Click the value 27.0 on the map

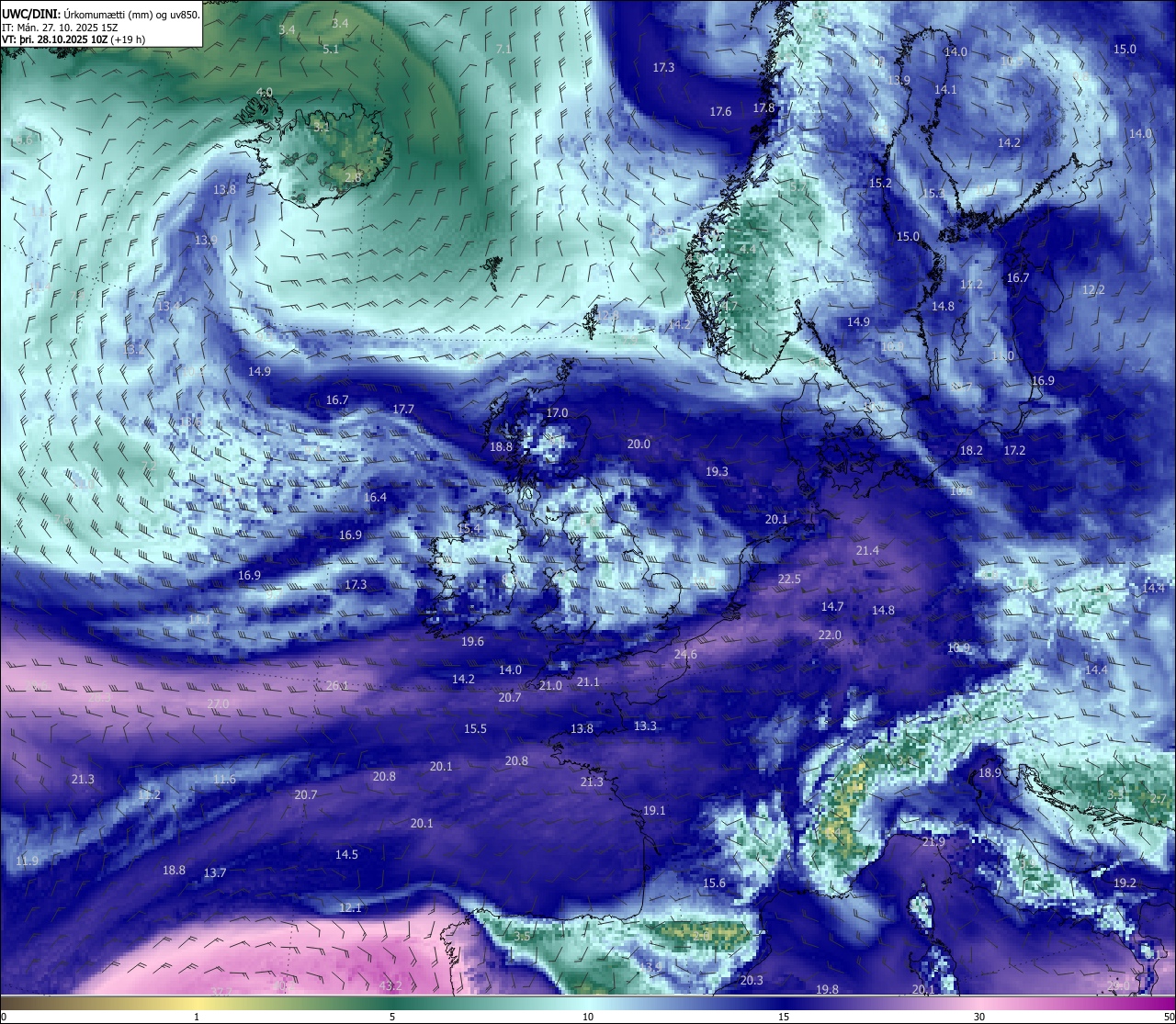click(218, 703)
